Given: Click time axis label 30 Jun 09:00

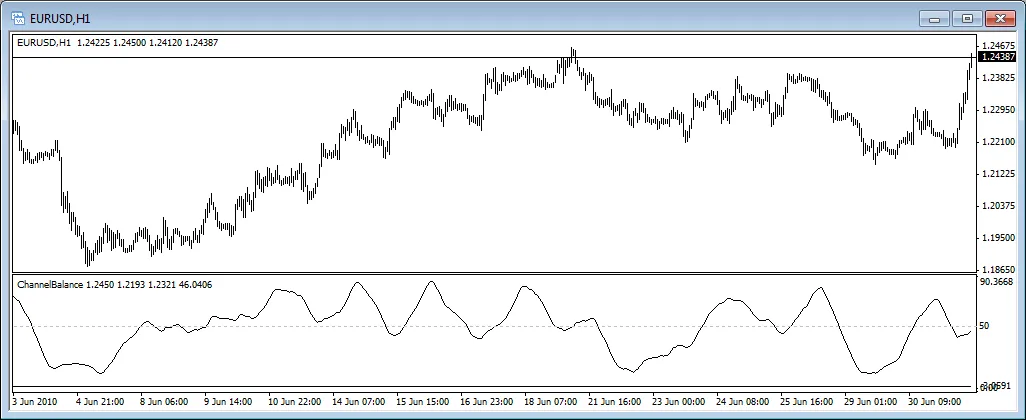Looking at the screenshot, I should coord(935,401).
